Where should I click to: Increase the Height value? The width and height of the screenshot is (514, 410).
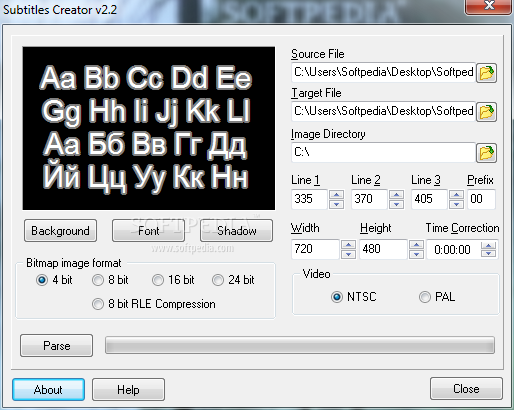[416, 244]
